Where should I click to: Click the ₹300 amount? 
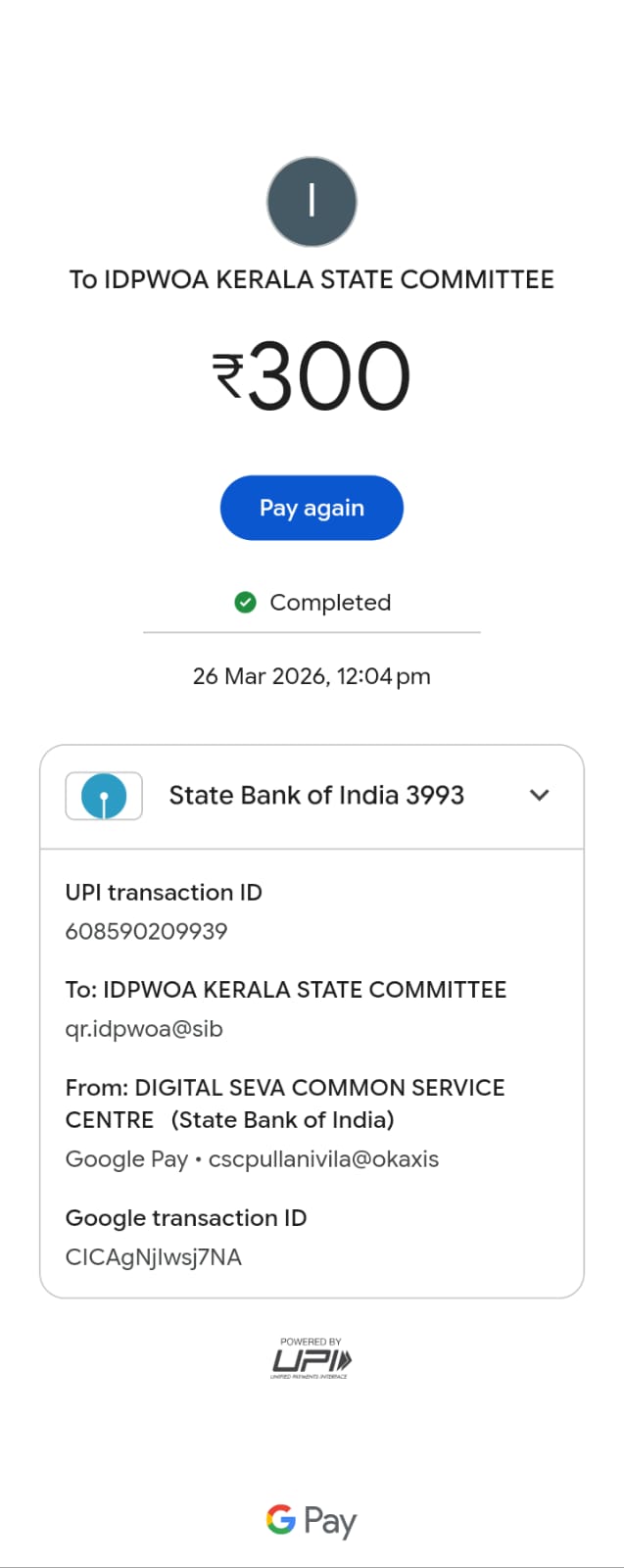click(312, 376)
